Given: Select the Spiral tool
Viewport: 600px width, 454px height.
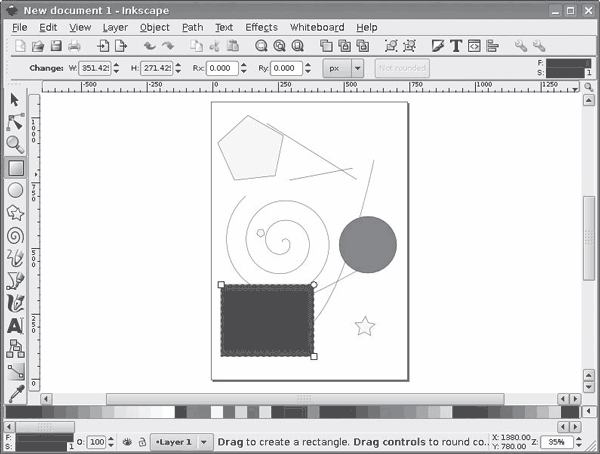Looking at the screenshot, I should point(15,236).
